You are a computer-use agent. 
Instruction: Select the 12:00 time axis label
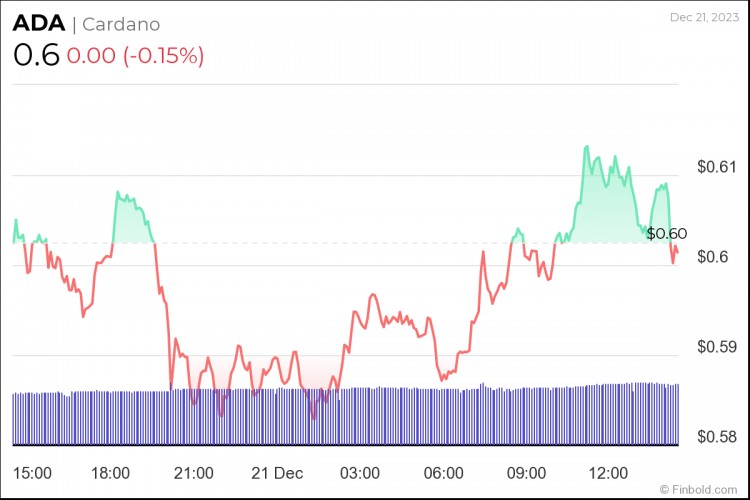tap(609, 472)
